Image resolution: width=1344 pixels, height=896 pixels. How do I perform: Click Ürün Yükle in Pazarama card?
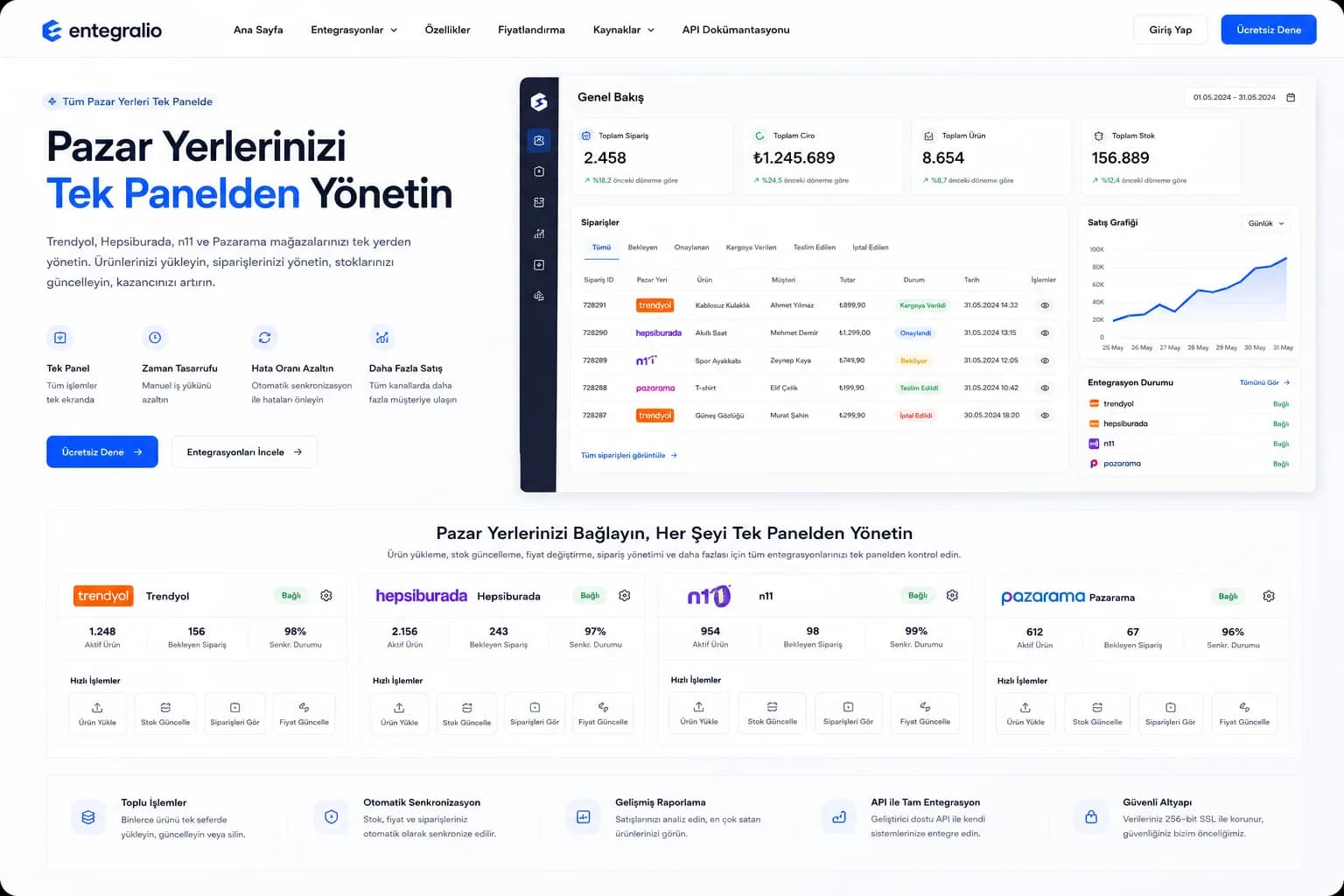[x=1025, y=713]
